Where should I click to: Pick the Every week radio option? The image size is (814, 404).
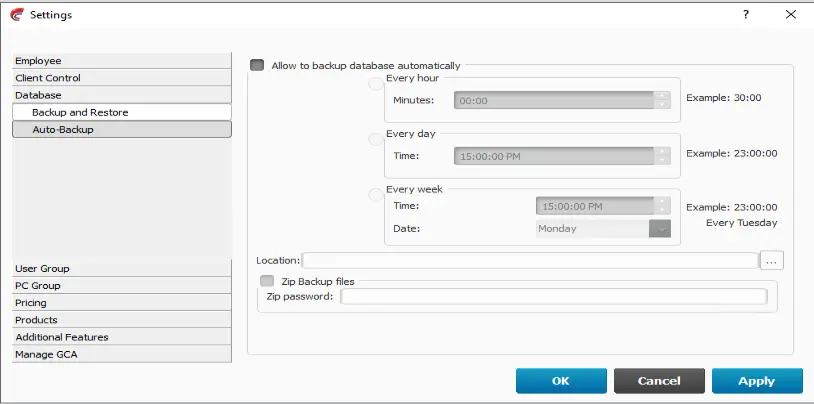376,195
